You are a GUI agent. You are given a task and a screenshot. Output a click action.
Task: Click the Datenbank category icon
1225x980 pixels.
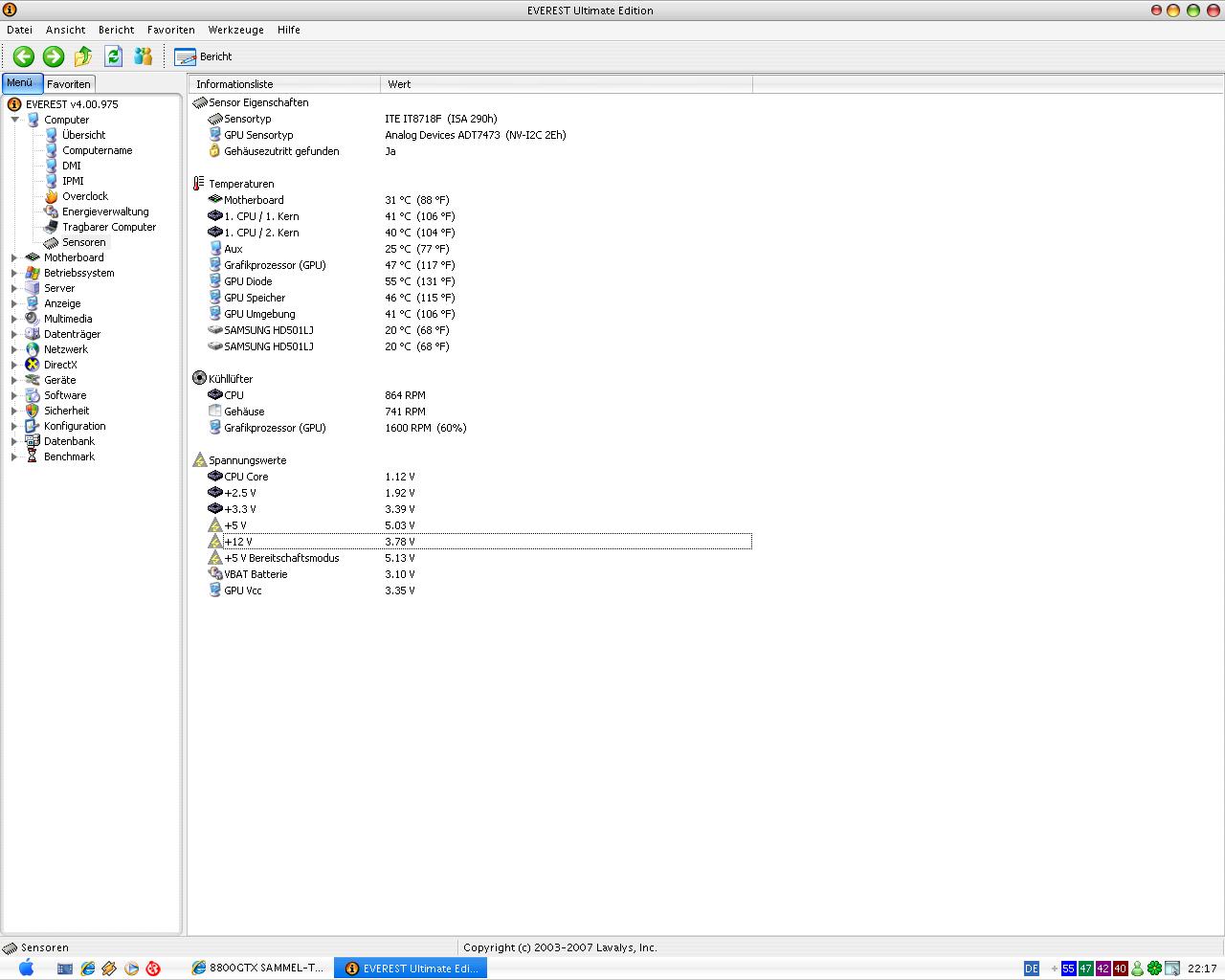33,441
